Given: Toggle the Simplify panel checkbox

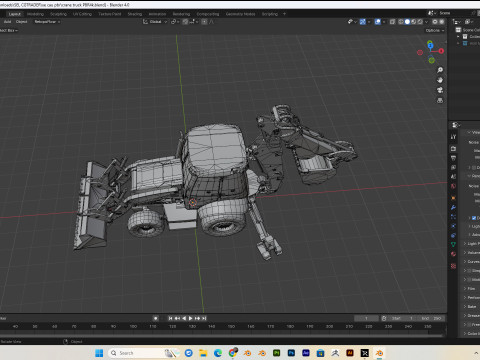Looking at the screenshot, I should [470, 270].
